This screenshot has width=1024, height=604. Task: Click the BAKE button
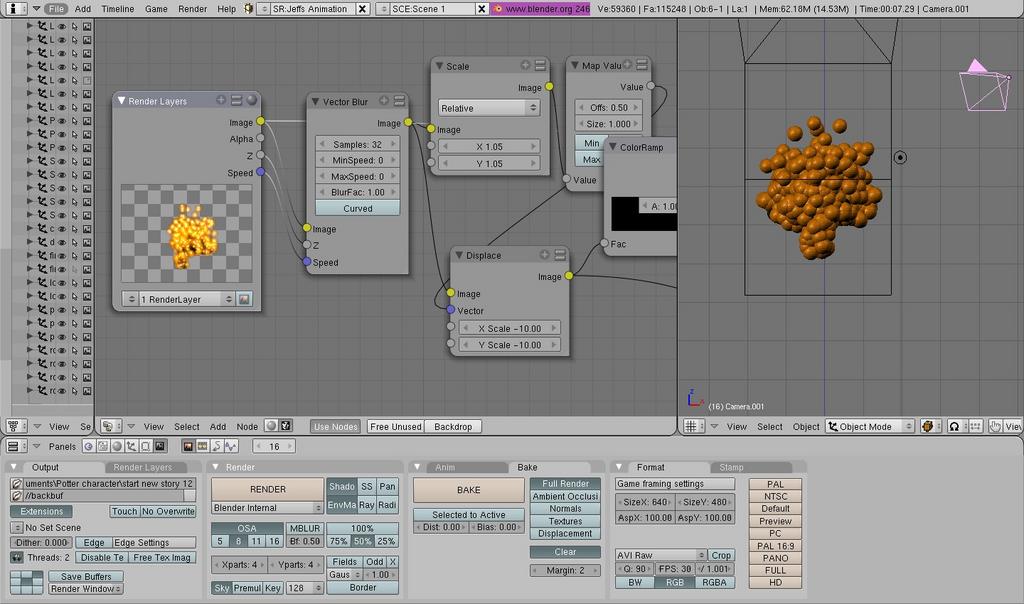pos(468,490)
